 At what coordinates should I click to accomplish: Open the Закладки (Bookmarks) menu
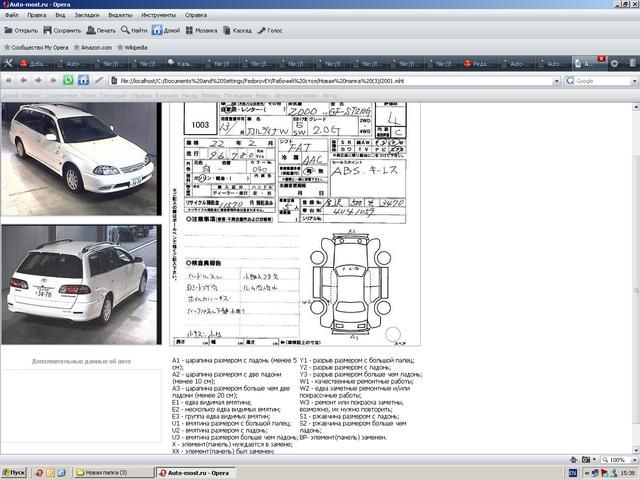86,16
